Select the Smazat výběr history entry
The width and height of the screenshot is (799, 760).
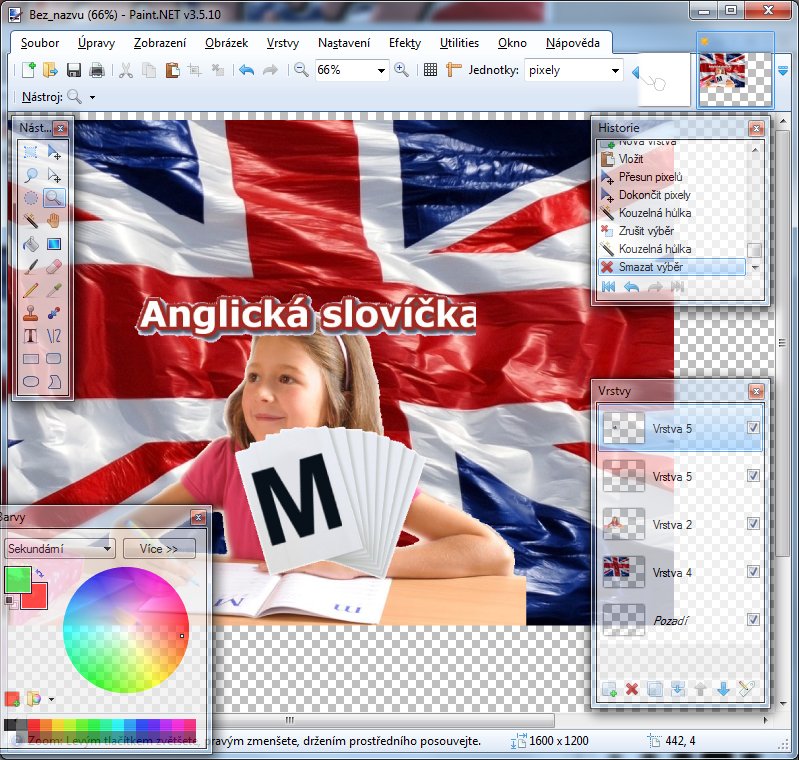(x=672, y=267)
